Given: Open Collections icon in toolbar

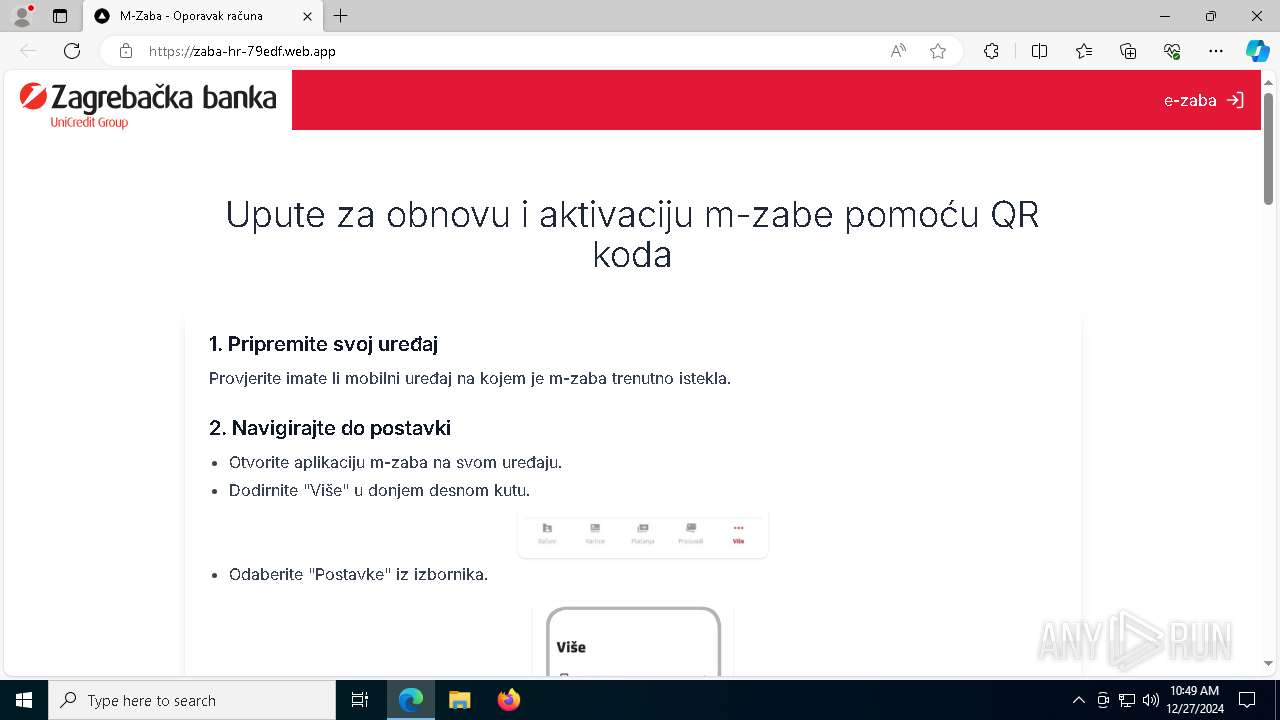Looking at the screenshot, I should pos(1128,51).
